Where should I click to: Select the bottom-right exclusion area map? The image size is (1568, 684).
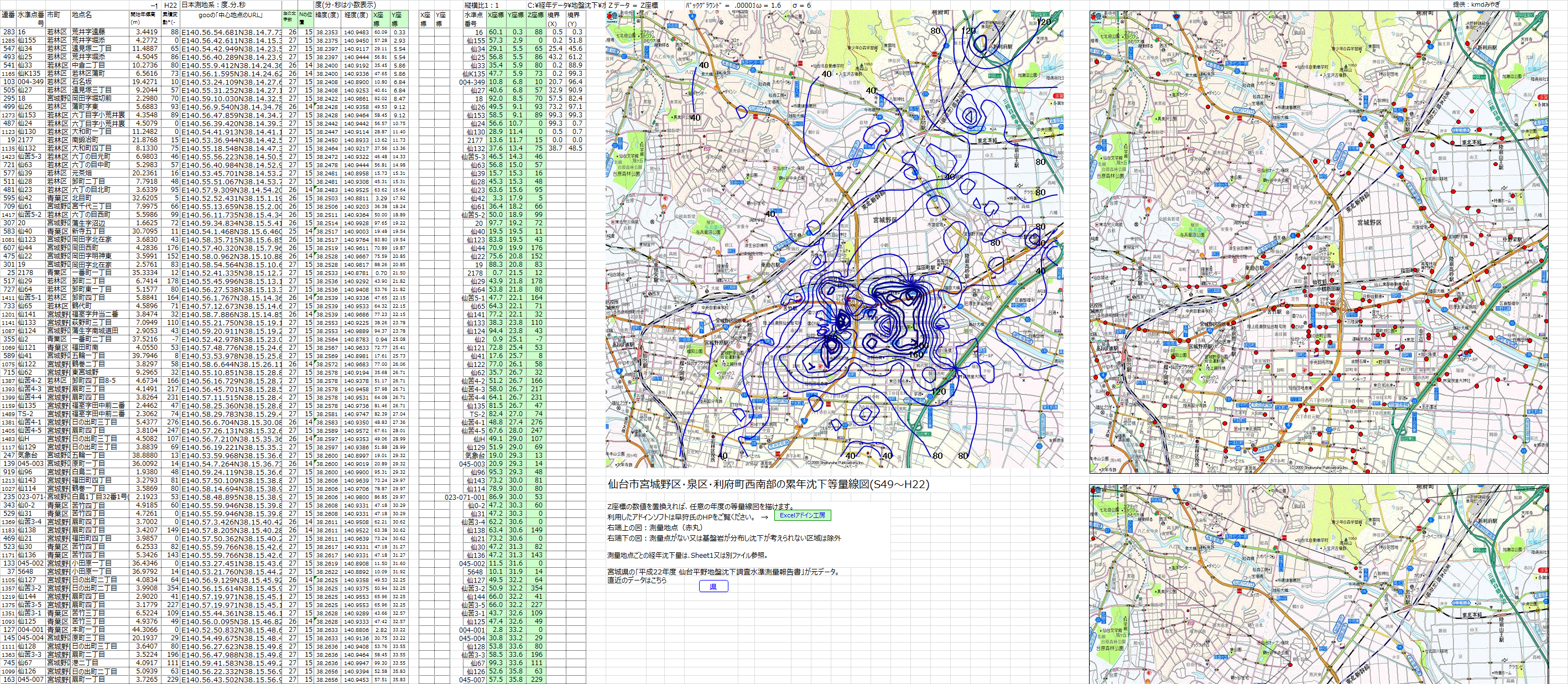[1319, 584]
